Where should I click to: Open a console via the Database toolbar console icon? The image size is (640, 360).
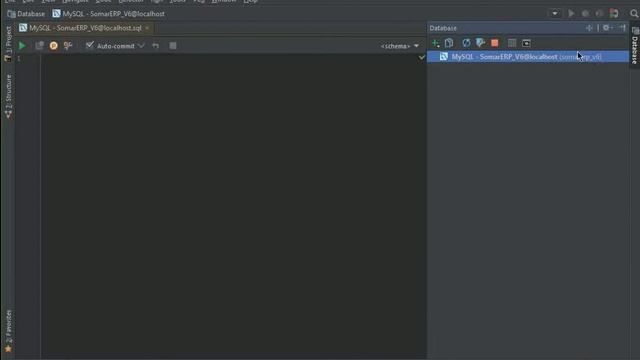coord(526,43)
